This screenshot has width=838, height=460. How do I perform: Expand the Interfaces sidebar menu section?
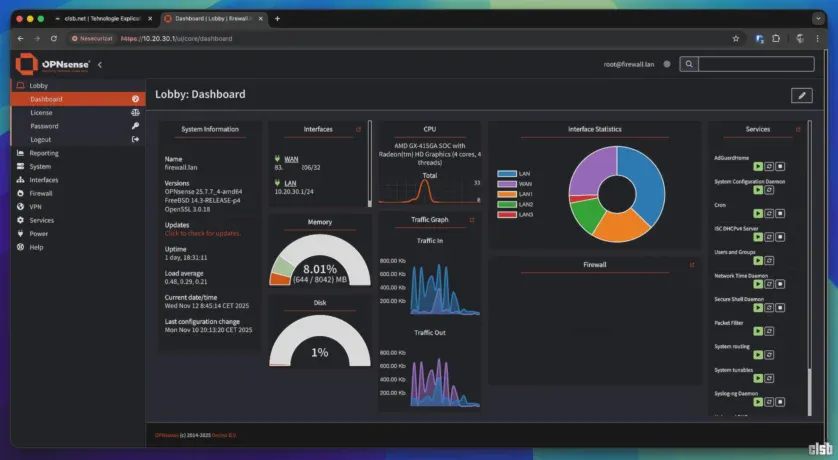click(x=78, y=180)
